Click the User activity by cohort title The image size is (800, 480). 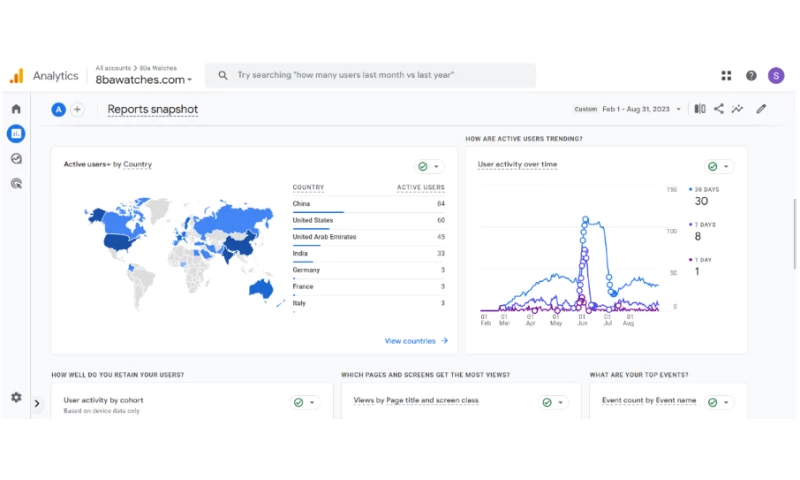pyautogui.click(x=103, y=400)
